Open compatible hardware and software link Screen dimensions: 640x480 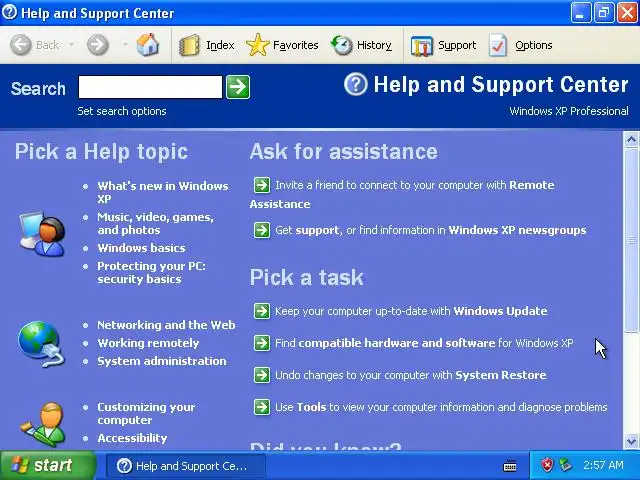[424, 343]
